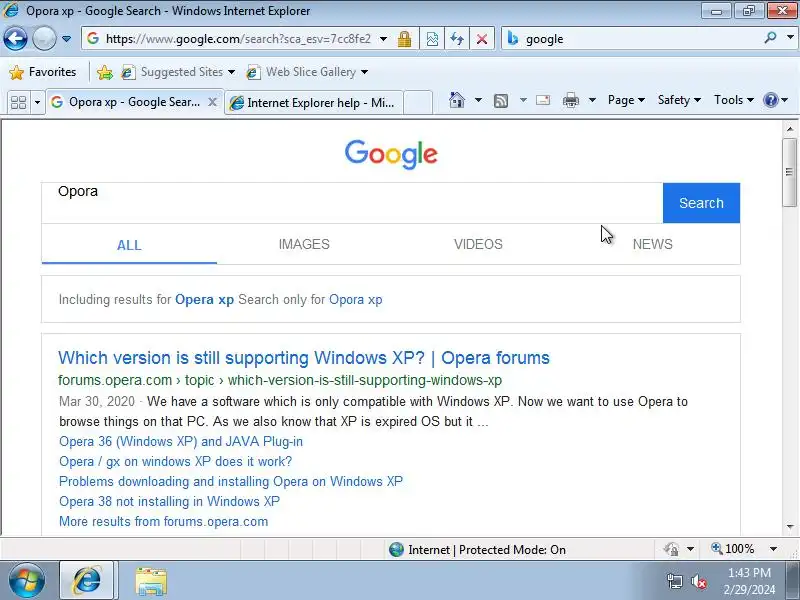Show Quick Tabs thumbnail grid
This screenshot has height=600, width=800.
[x=18, y=103]
